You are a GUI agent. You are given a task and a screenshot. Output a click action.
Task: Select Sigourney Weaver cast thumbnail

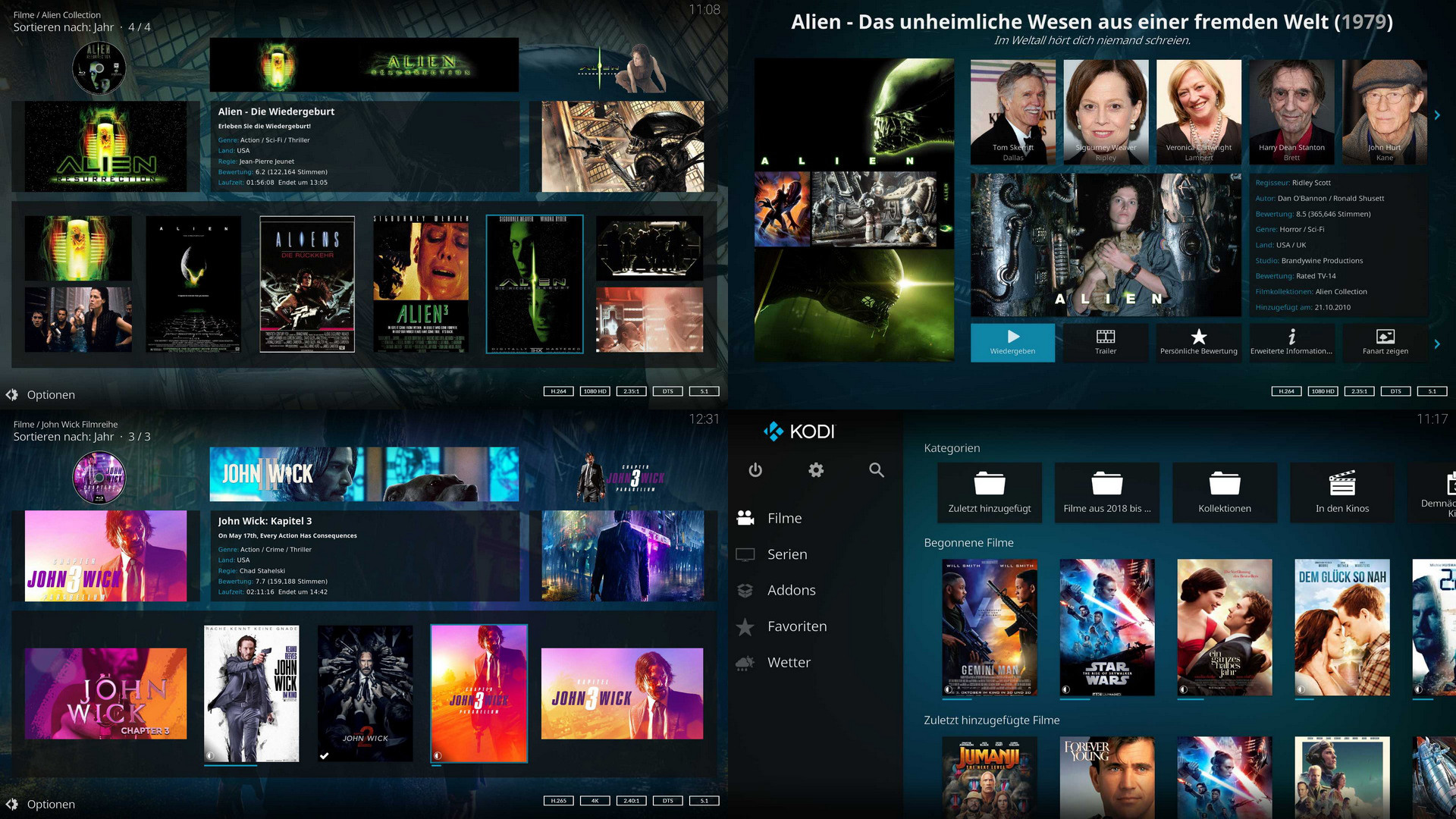click(x=1106, y=112)
